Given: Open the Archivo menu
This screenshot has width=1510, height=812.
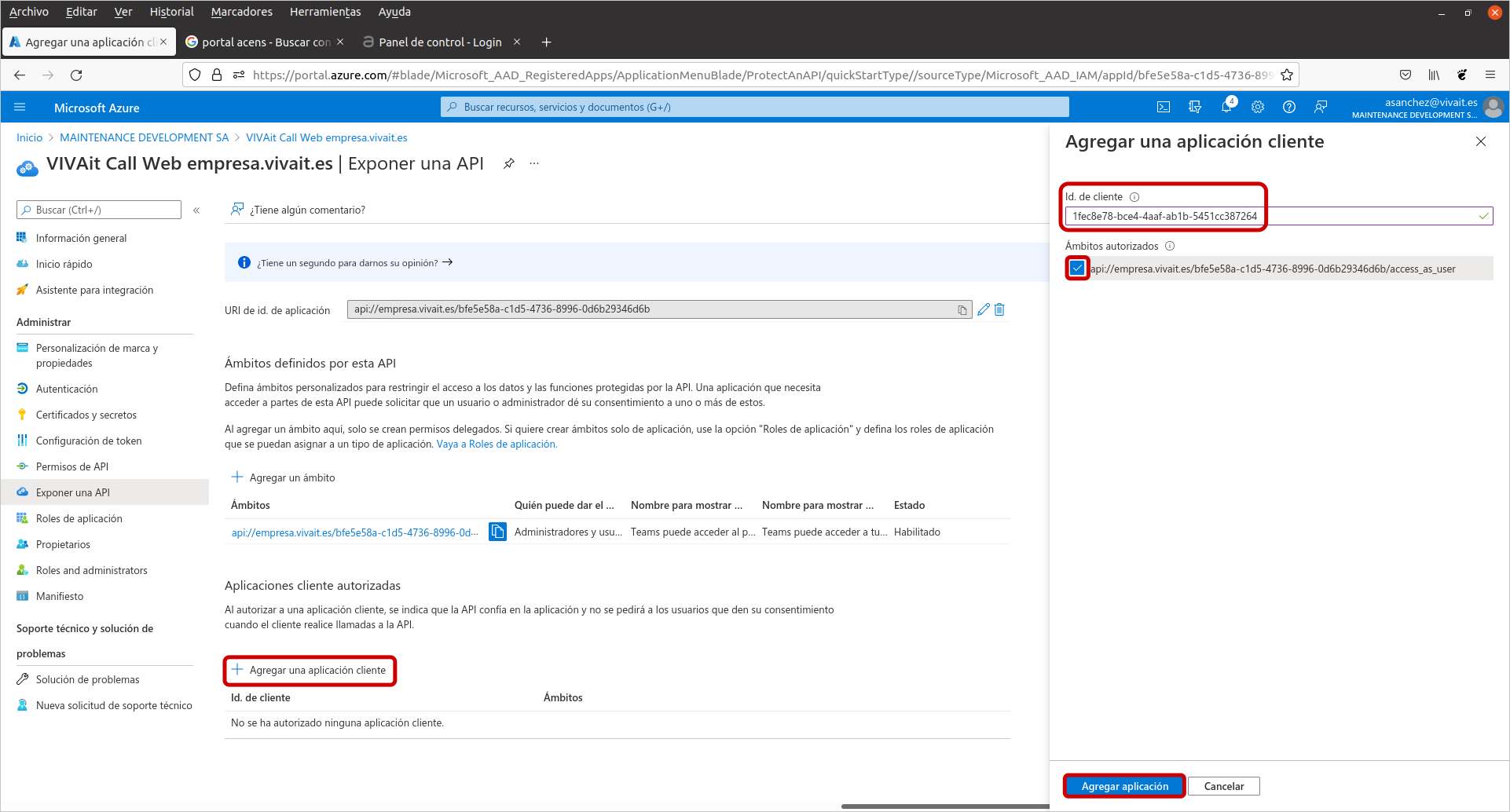Looking at the screenshot, I should [29, 12].
